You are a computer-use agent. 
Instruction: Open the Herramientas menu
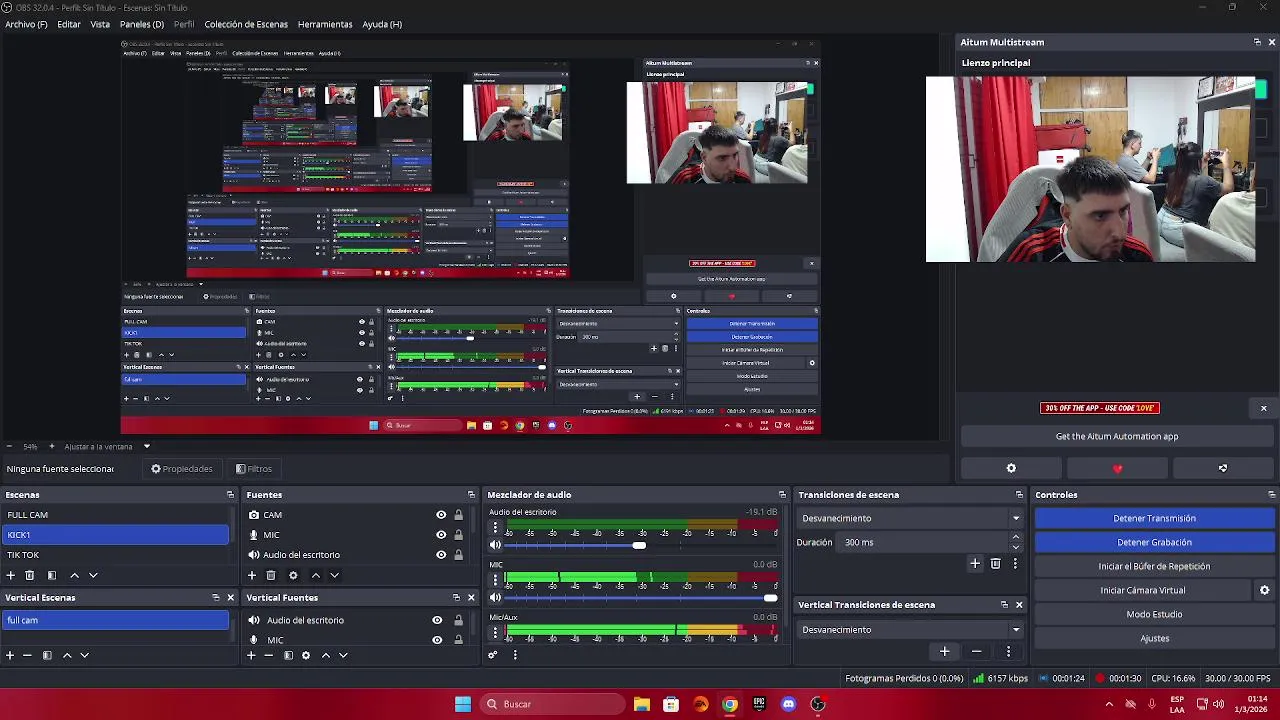[x=325, y=24]
